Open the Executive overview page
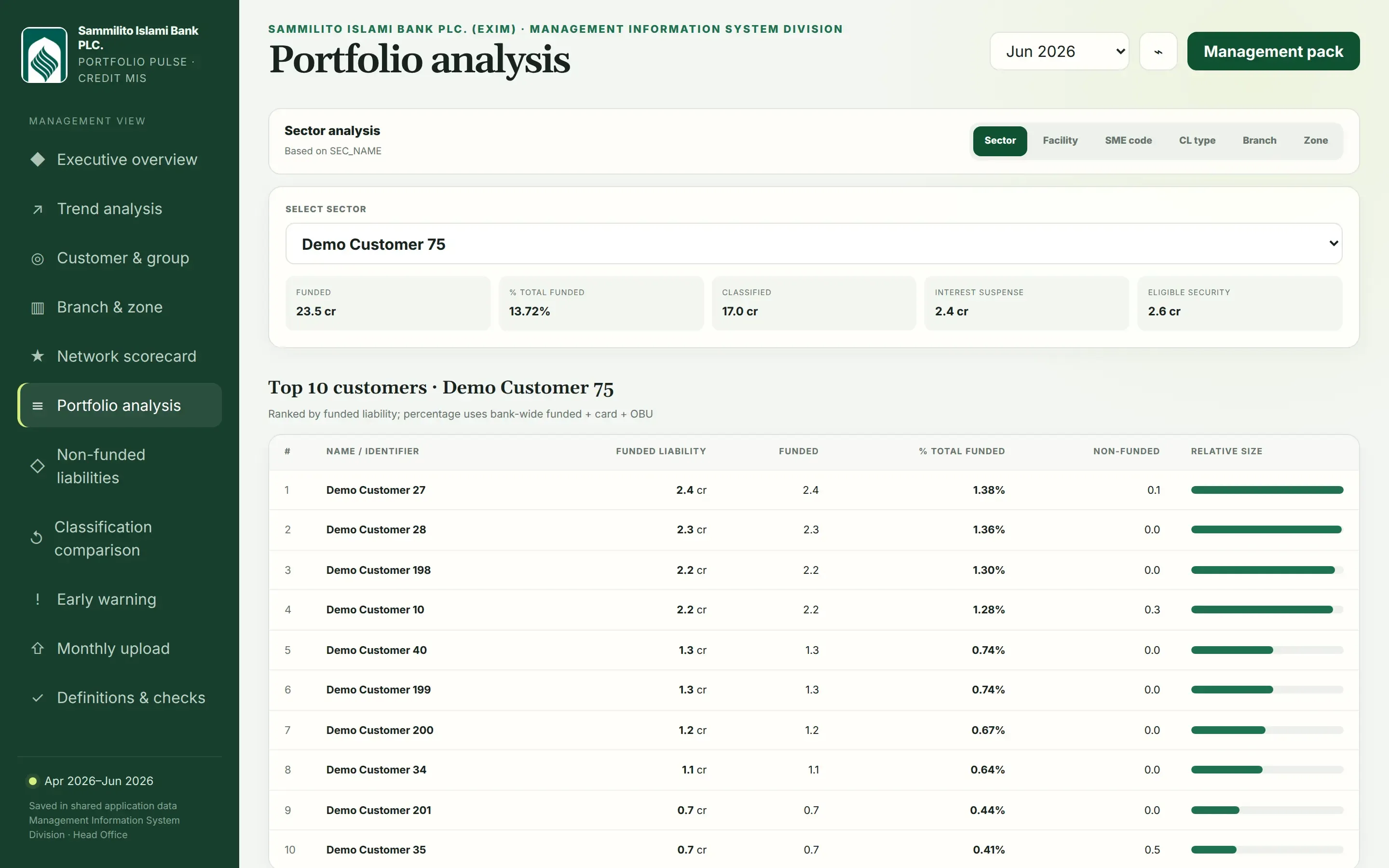Image resolution: width=1389 pixels, height=868 pixels. (x=120, y=160)
